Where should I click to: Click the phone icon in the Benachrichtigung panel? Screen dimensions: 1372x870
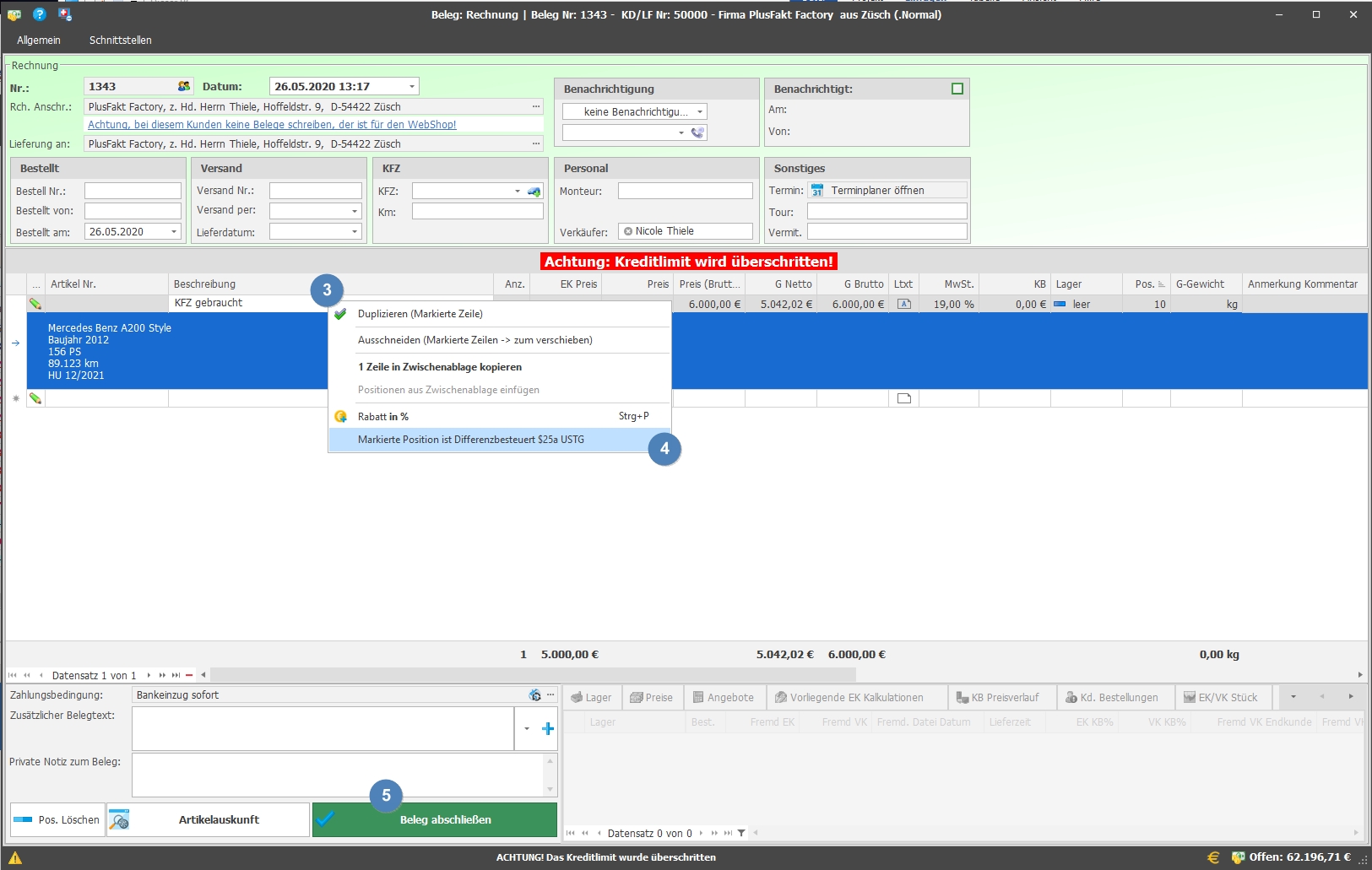click(697, 132)
